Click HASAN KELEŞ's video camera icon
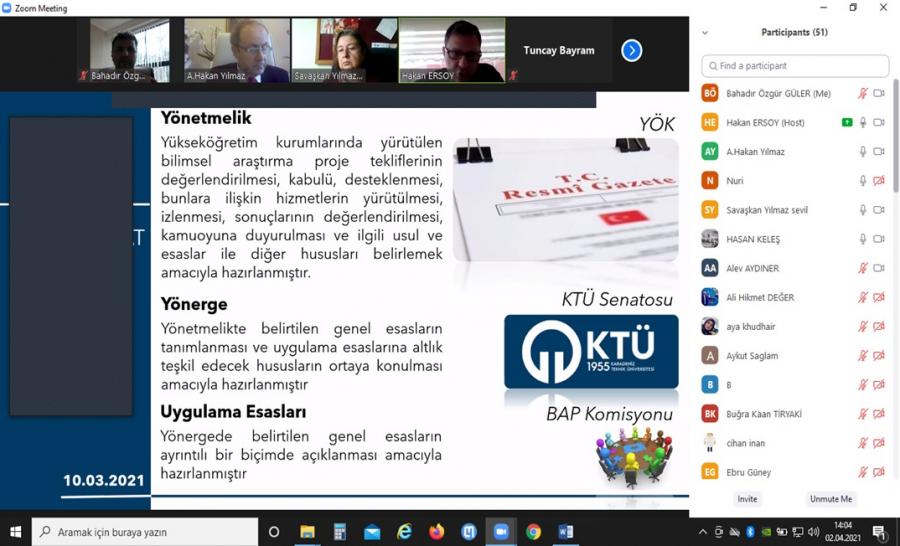Screen dimensions: 900x546 (x=879, y=240)
